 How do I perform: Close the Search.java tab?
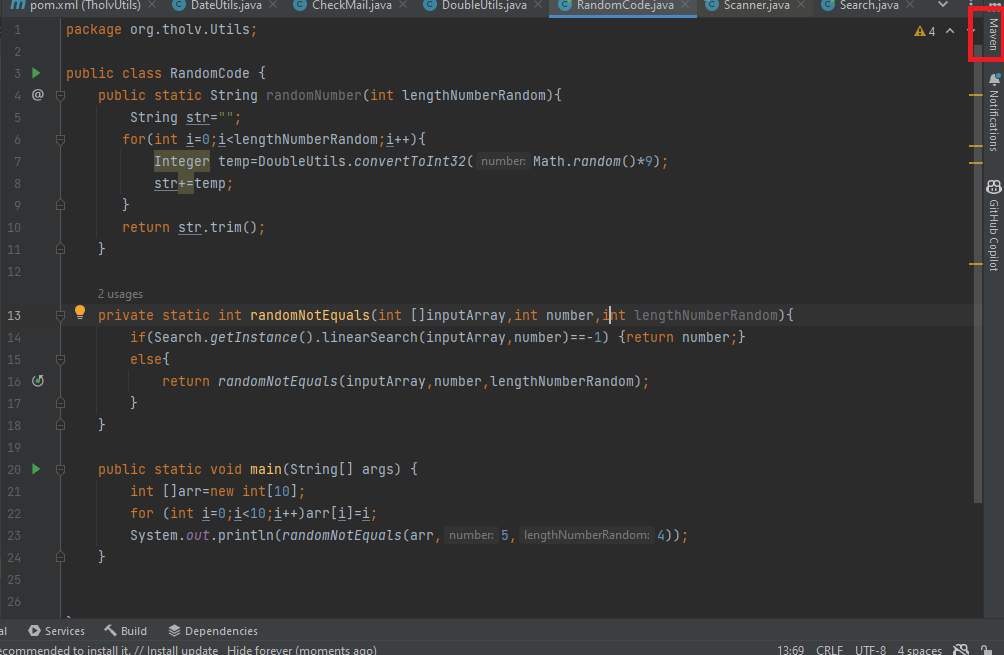pos(910,5)
